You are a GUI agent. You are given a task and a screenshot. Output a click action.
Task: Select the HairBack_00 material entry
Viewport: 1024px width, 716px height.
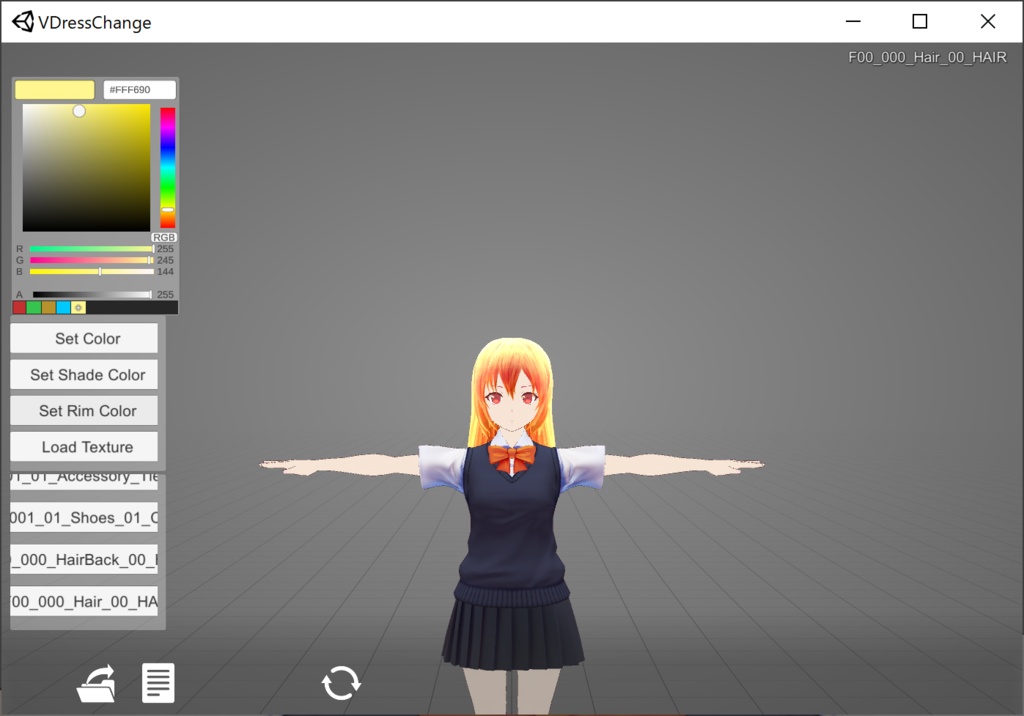83,559
